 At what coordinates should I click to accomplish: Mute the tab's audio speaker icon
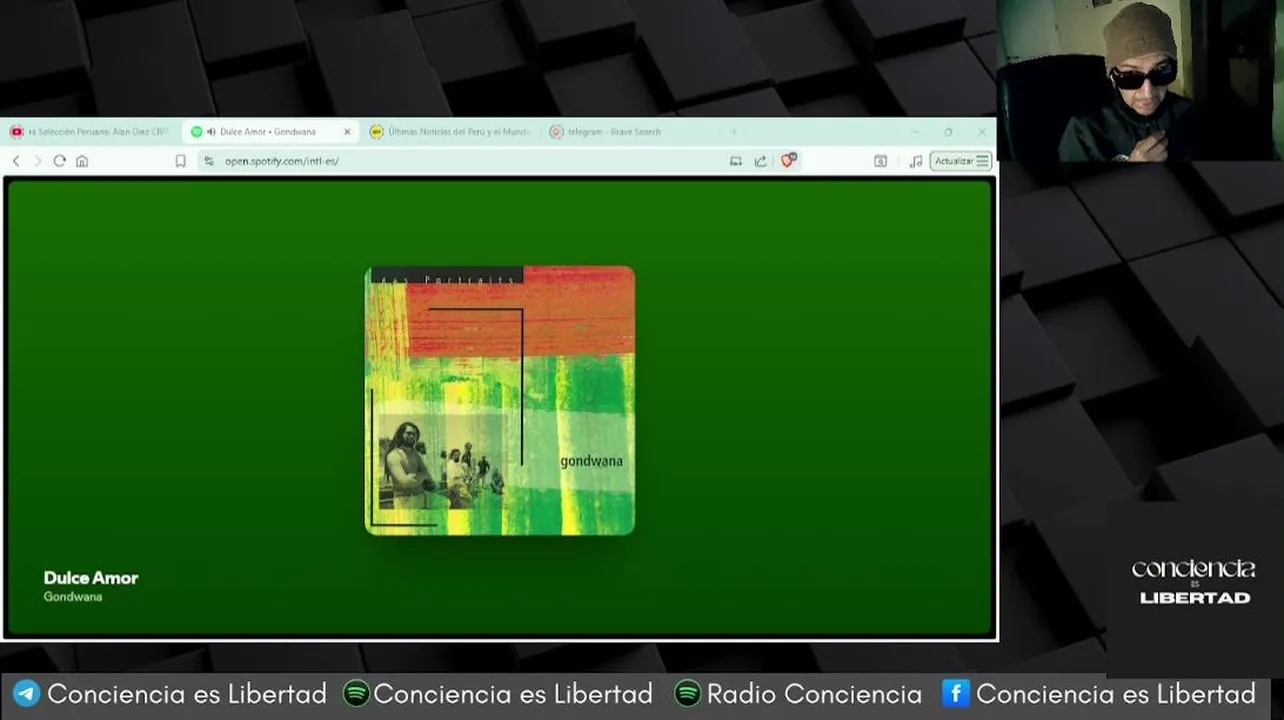pos(211,132)
